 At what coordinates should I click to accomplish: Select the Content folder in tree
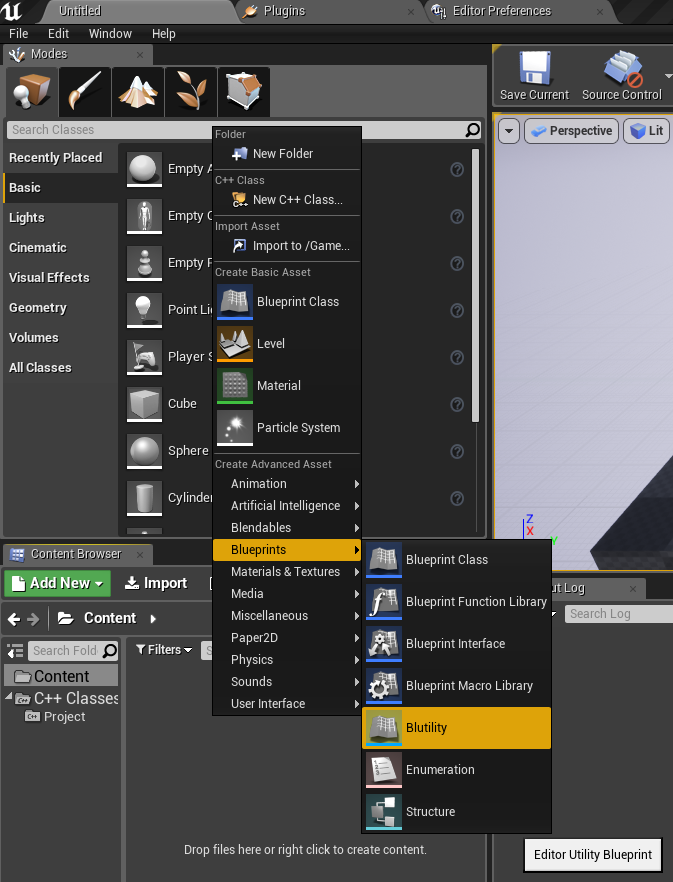click(x=61, y=676)
